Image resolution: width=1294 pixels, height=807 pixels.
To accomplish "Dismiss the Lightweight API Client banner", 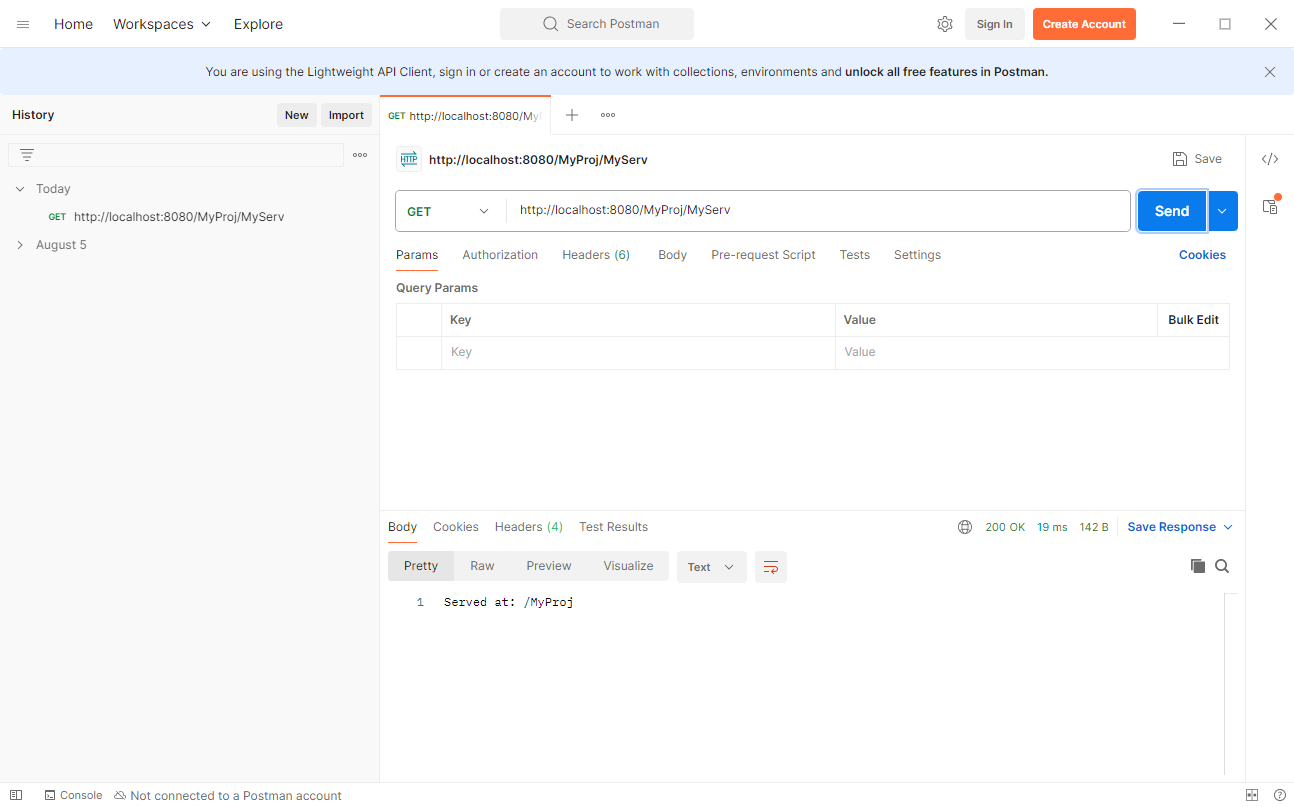I will 1270,72.
